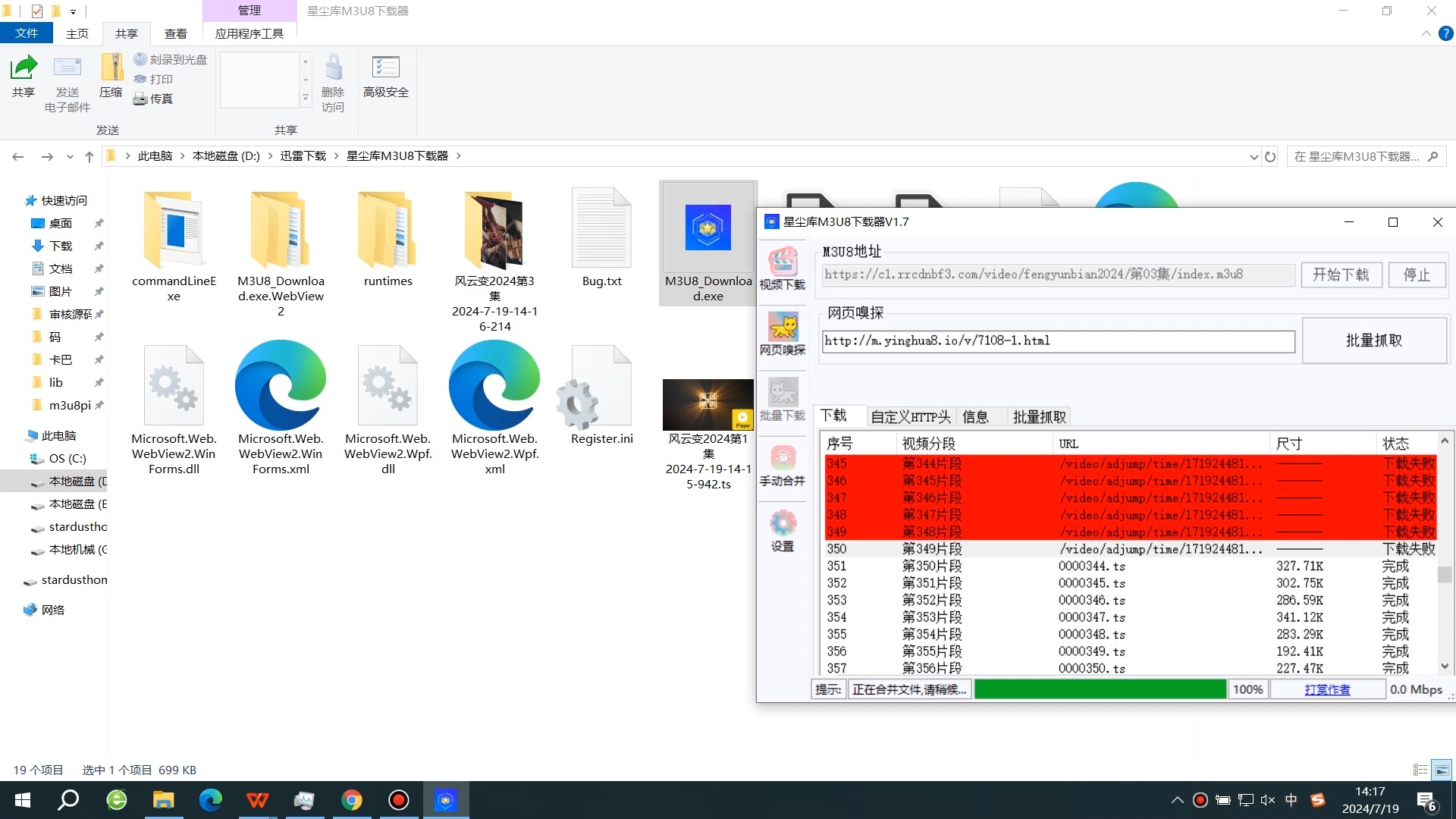Select the runtimes folder
This screenshot has width=1456, height=819.
pyautogui.click(x=388, y=239)
